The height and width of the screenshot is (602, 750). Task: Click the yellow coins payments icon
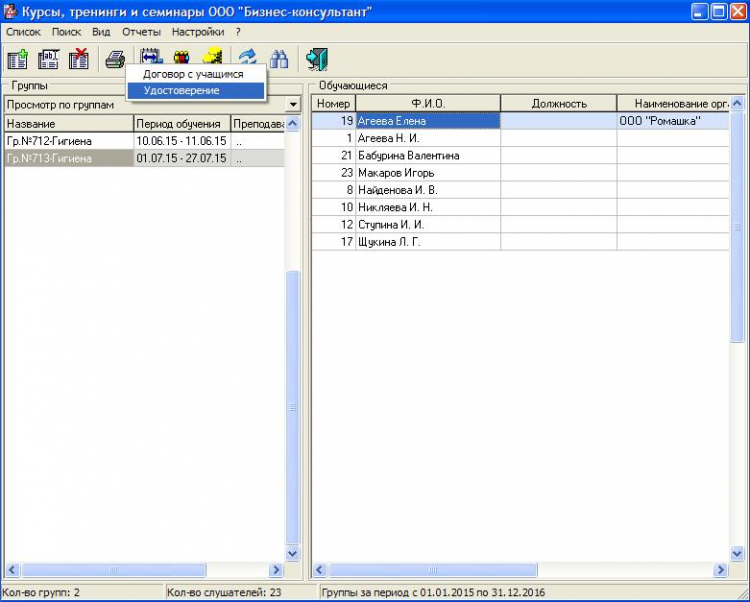212,55
